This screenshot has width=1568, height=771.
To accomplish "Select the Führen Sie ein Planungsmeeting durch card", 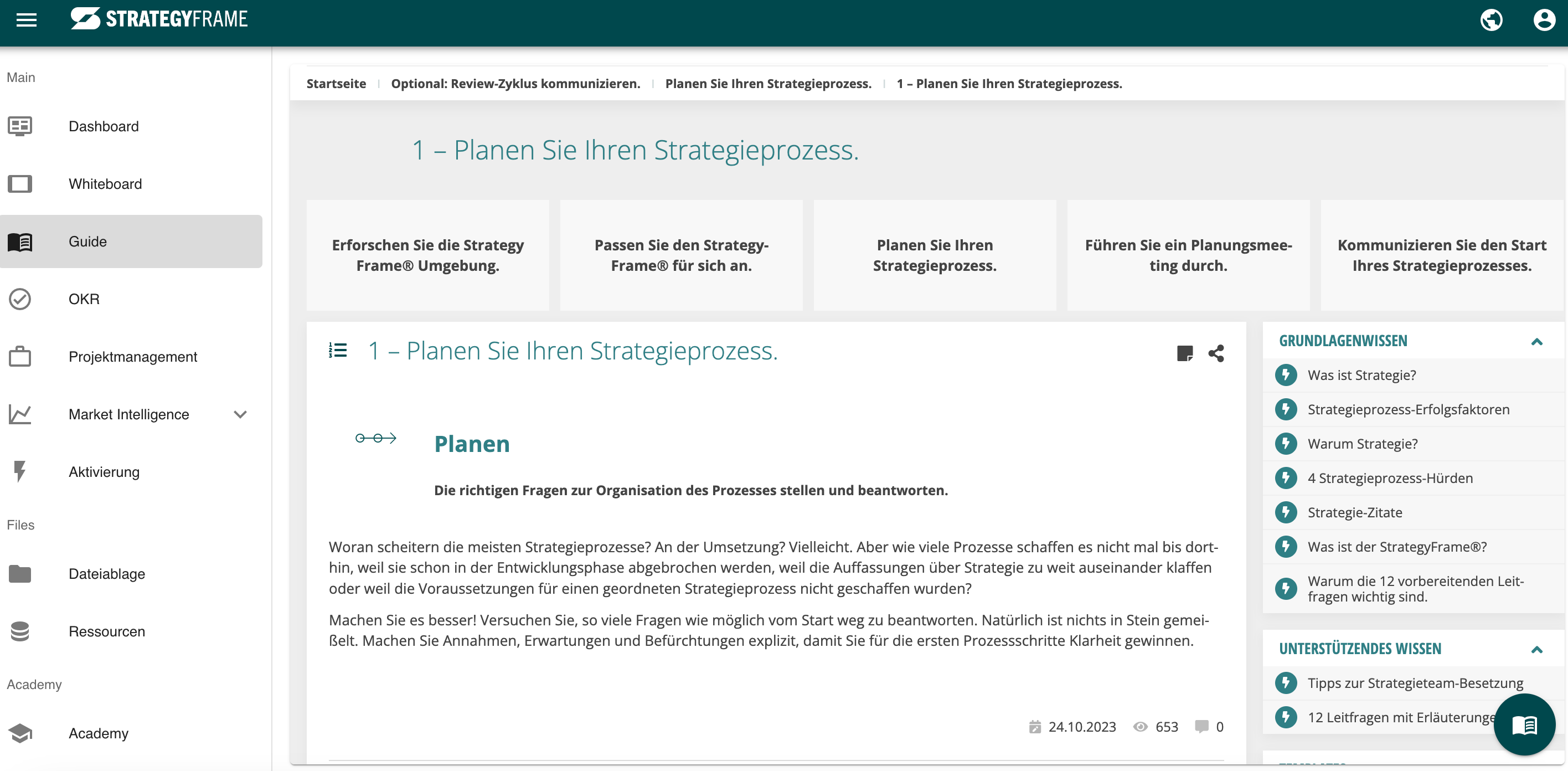I will point(1188,255).
